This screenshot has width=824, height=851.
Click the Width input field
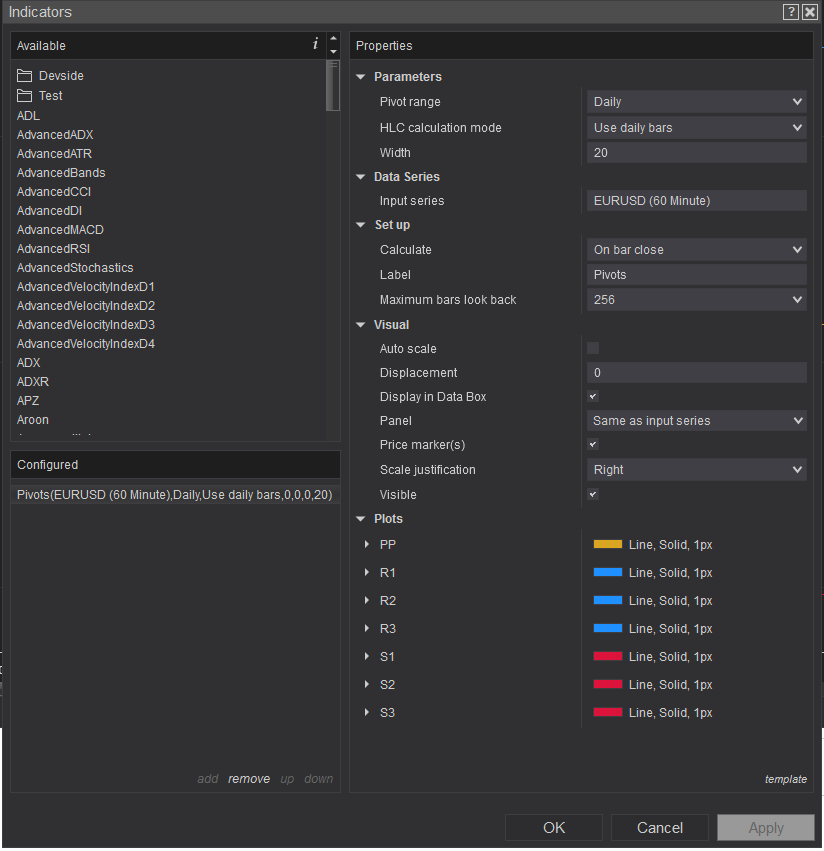pos(696,153)
